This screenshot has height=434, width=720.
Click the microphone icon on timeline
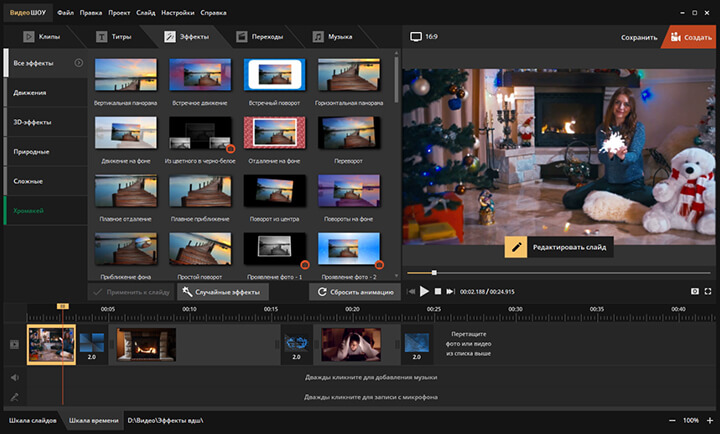(x=14, y=397)
